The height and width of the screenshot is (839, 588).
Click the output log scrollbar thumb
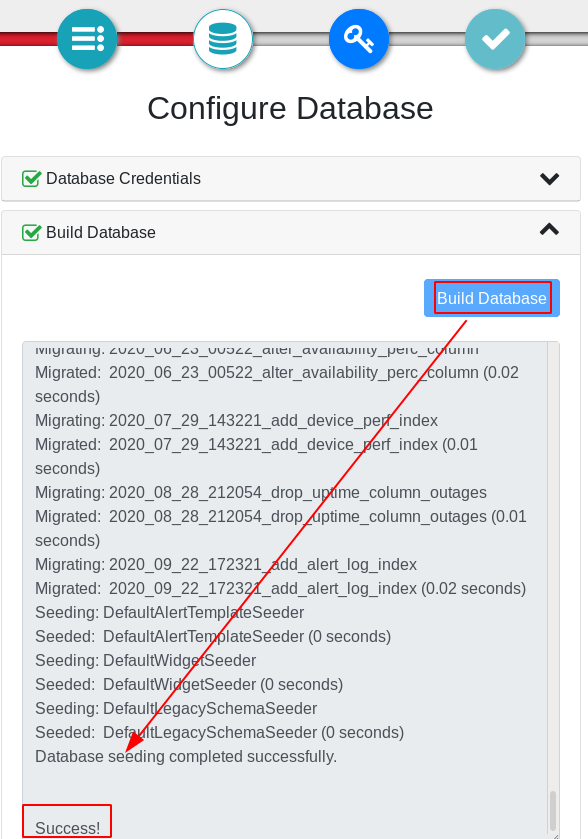pos(553,810)
